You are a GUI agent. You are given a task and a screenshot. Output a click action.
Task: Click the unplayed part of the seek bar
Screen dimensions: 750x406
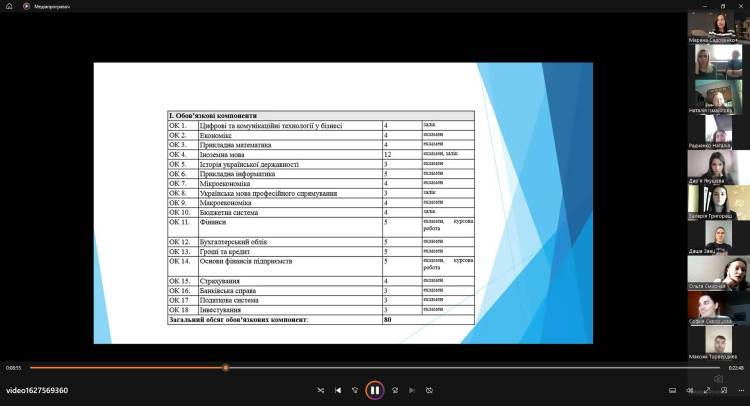click(450, 368)
